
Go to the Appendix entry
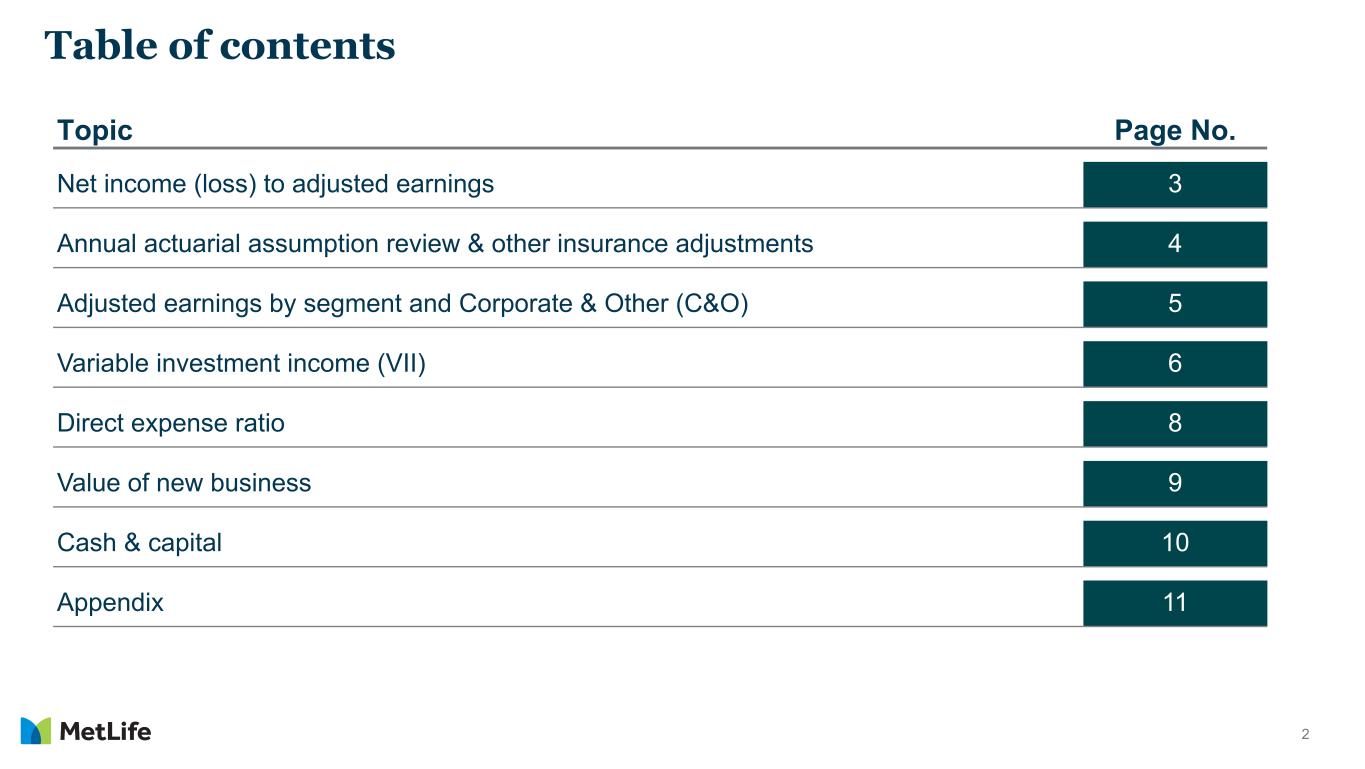coord(110,604)
